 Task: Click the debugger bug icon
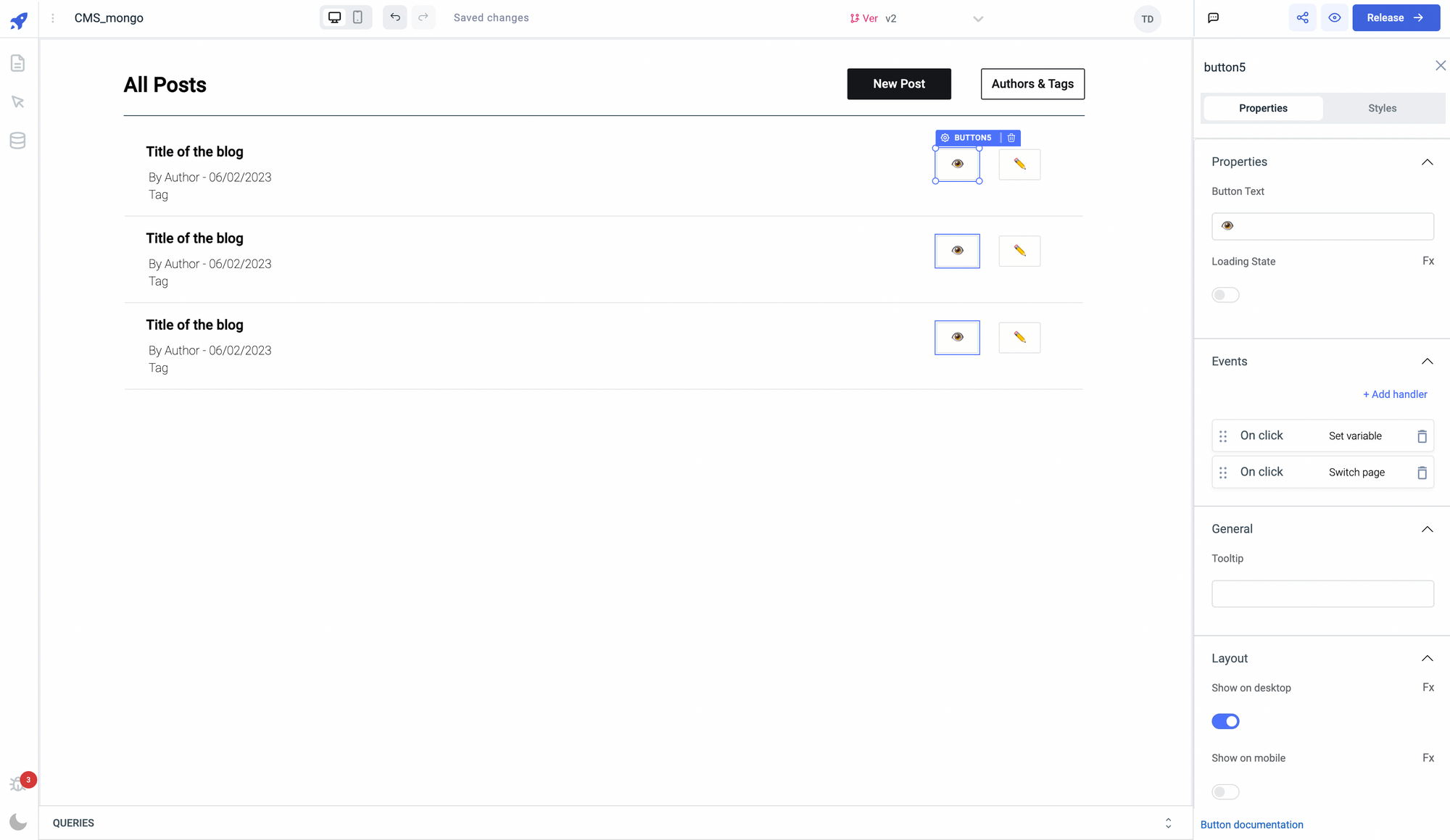[x=17, y=783]
